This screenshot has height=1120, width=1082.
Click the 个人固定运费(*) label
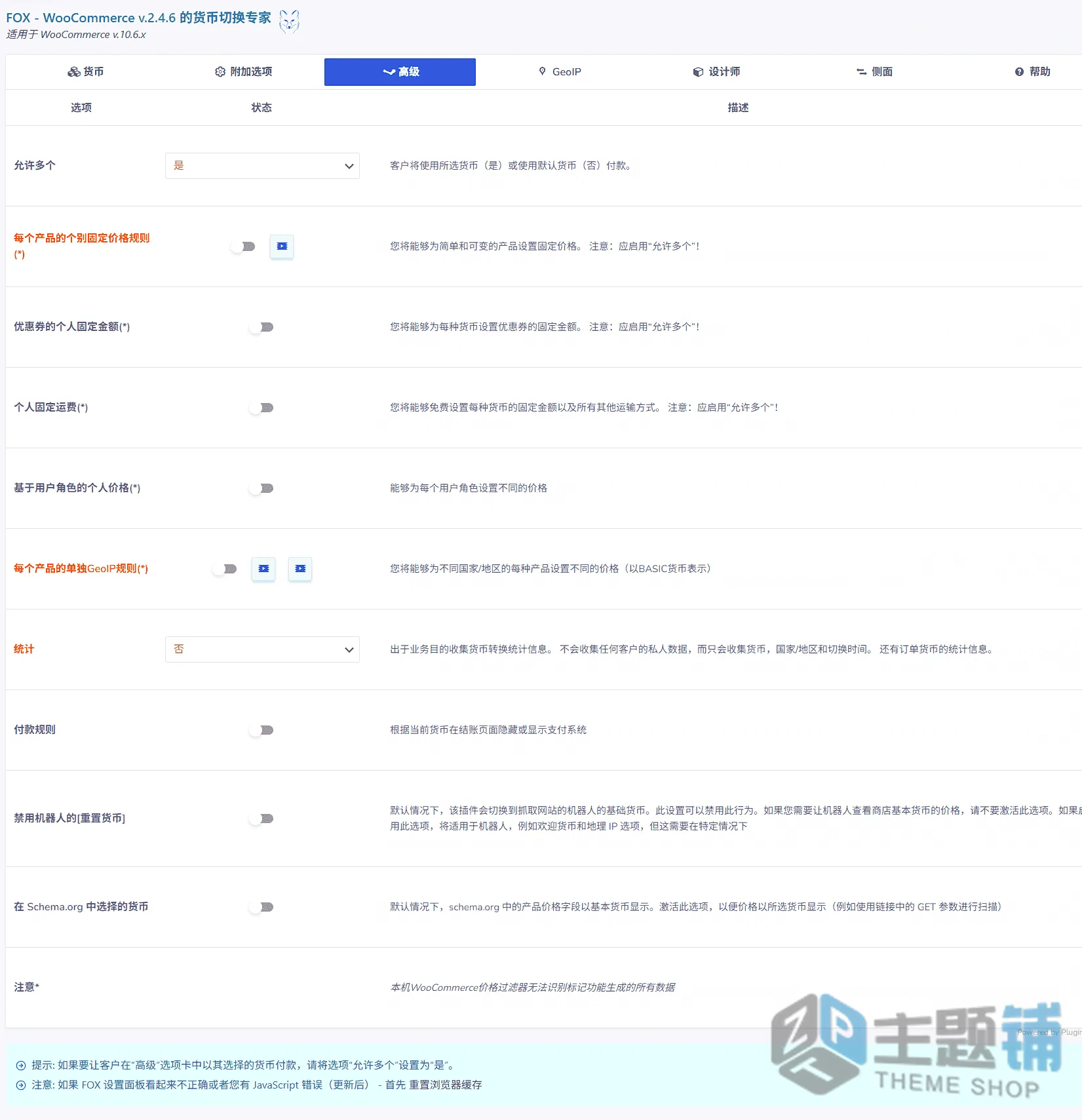51,408
